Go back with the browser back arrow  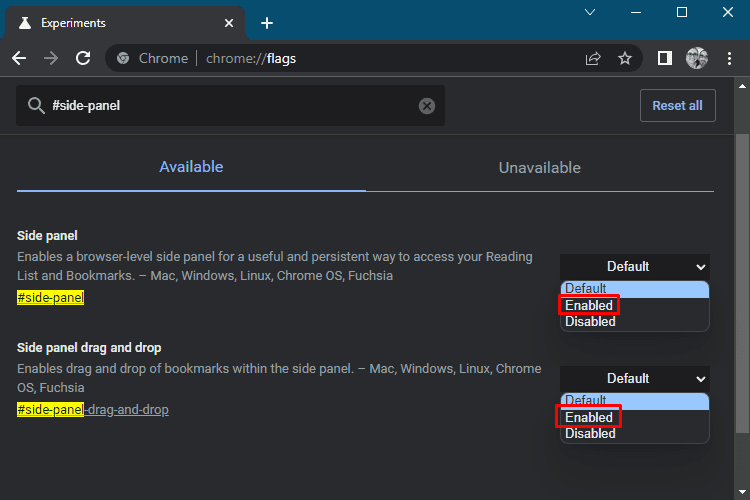[19, 58]
